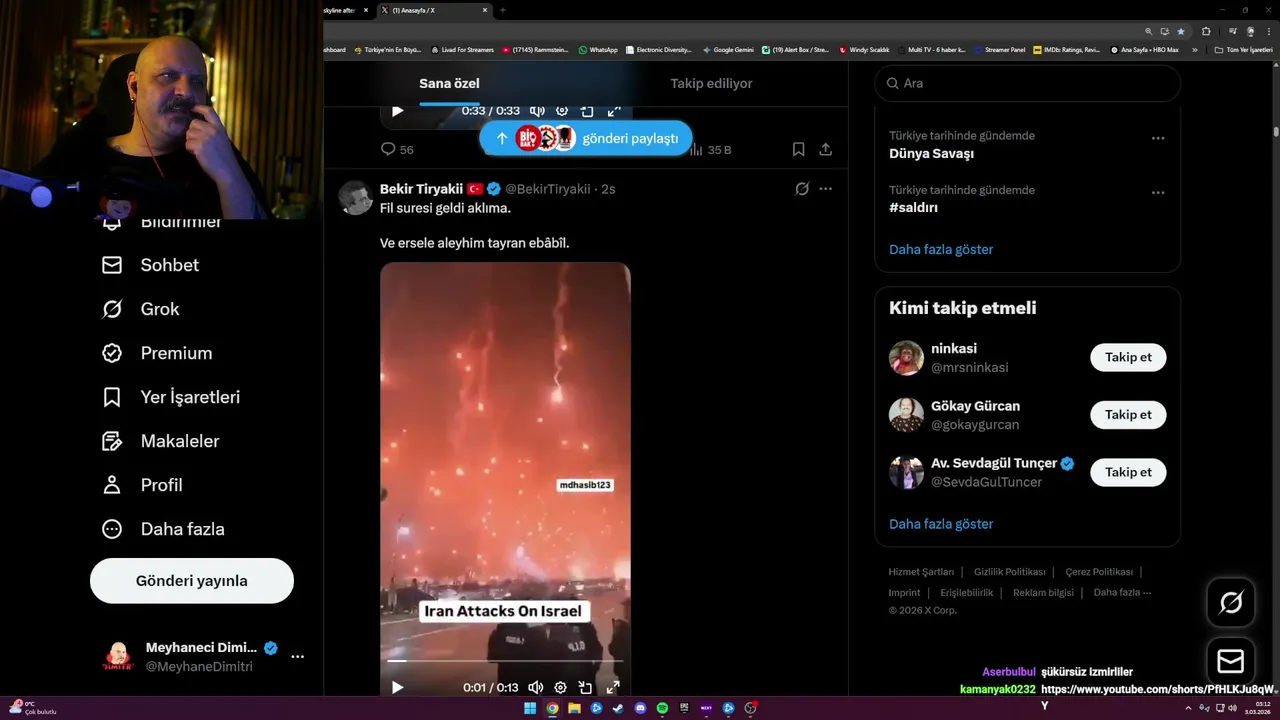This screenshot has width=1280, height=720.
Task: Open Discord from the taskbar
Action: [640, 708]
